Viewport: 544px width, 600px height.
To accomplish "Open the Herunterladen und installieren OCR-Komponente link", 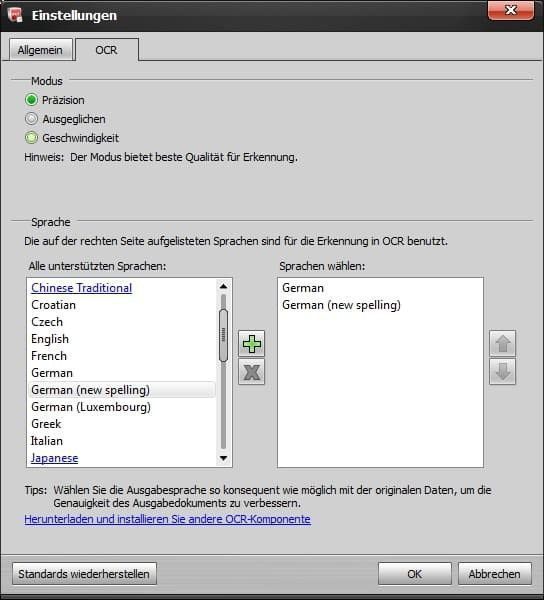I will click(168, 519).
